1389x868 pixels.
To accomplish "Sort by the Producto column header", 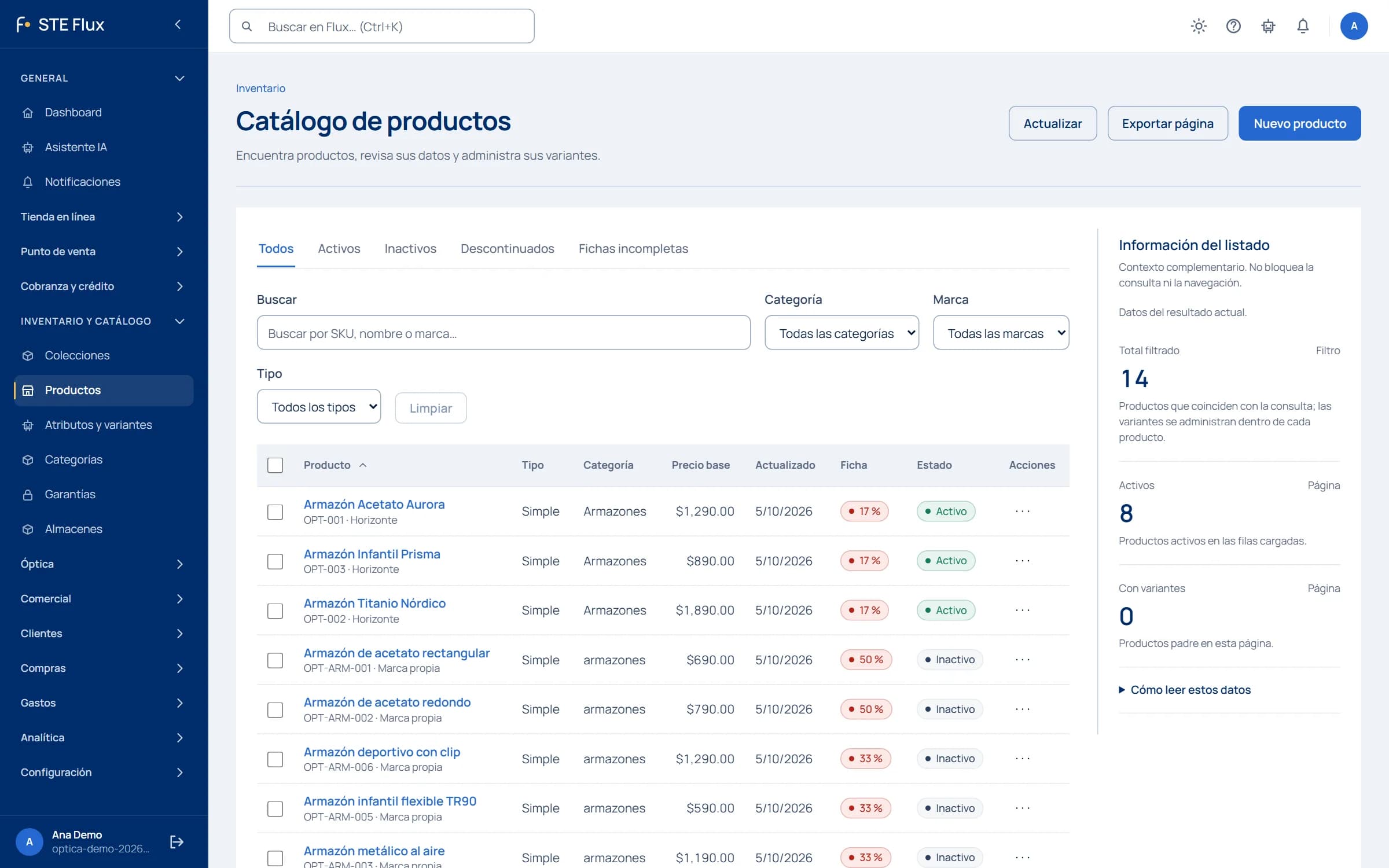I will (x=335, y=465).
